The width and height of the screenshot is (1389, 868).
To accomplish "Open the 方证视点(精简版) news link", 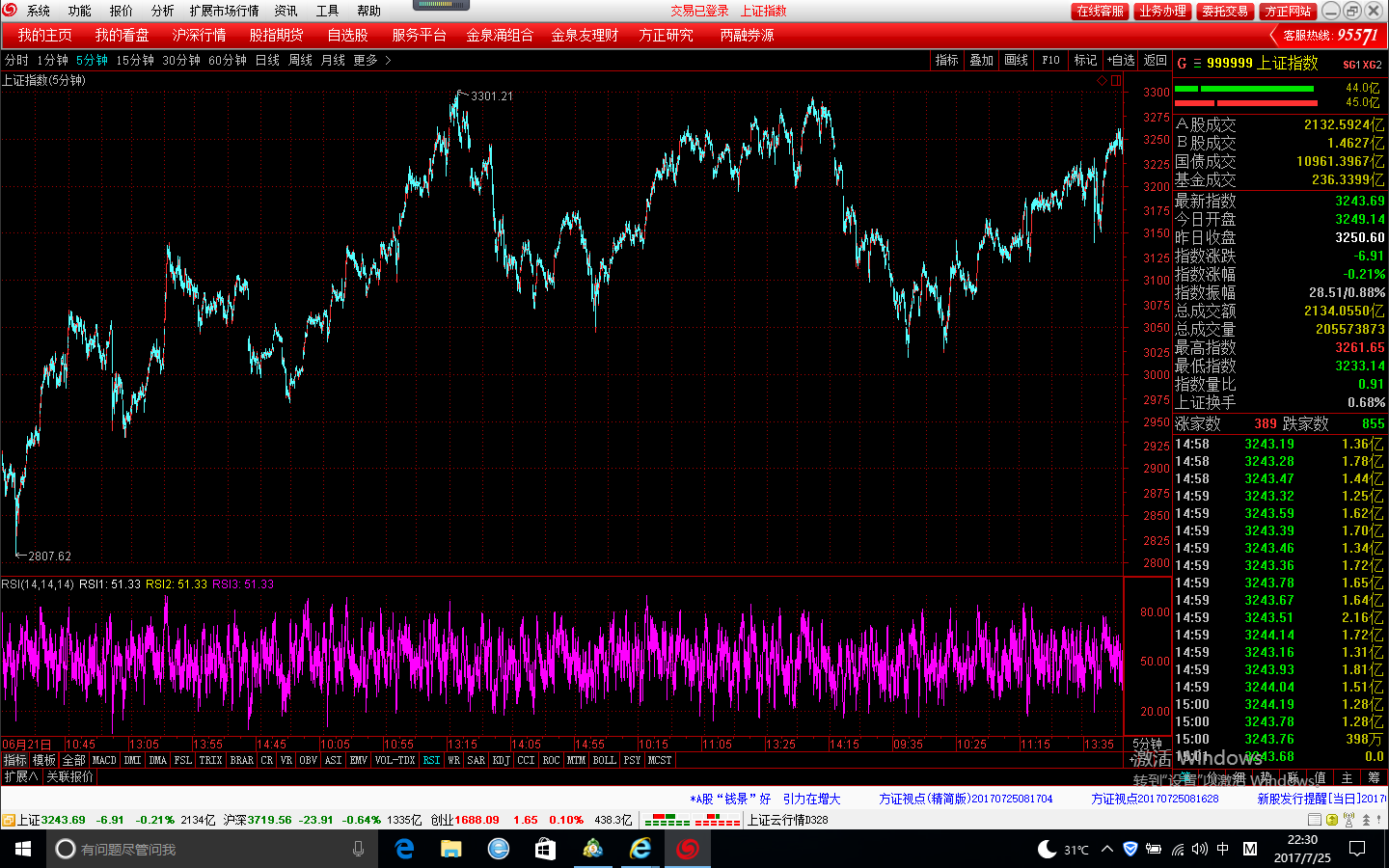I will click(966, 799).
